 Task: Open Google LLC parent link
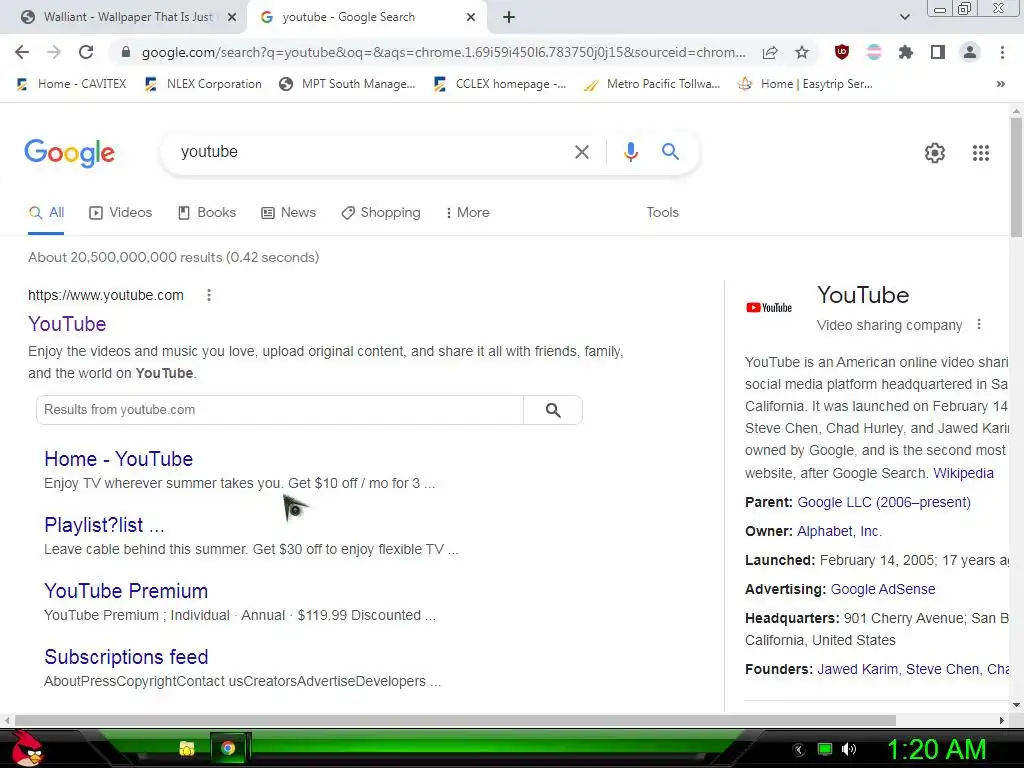[884, 502]
